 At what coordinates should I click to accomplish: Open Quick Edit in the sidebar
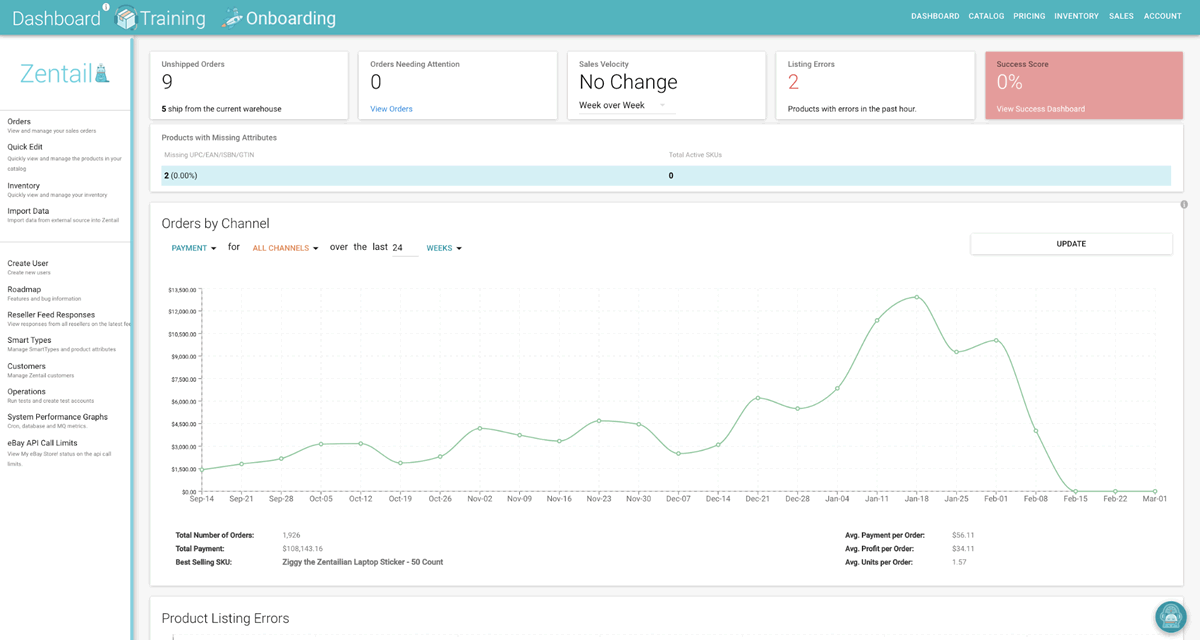pos(25,147)
